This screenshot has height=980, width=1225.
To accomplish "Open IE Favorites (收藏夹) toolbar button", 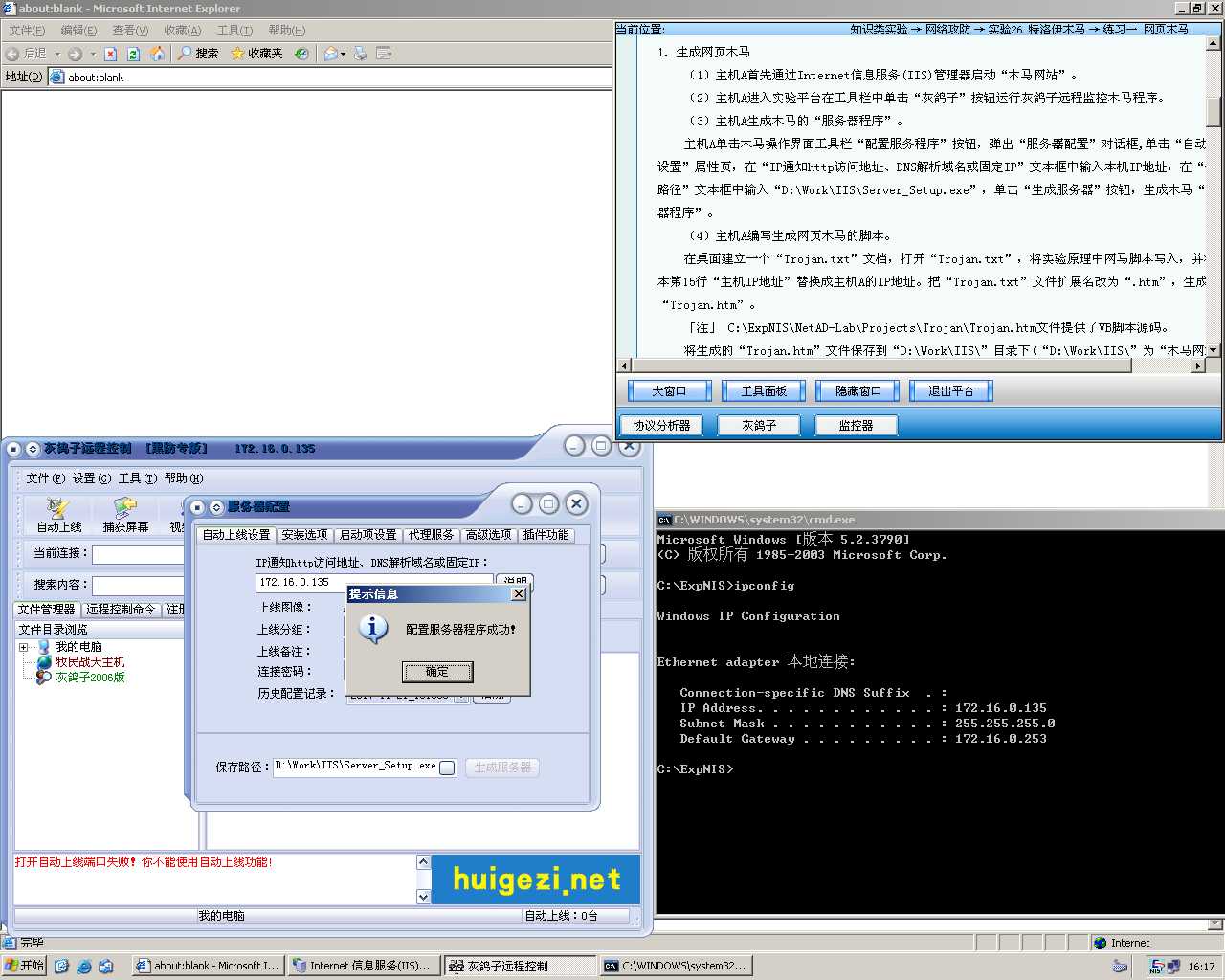I will coord(256,54).
